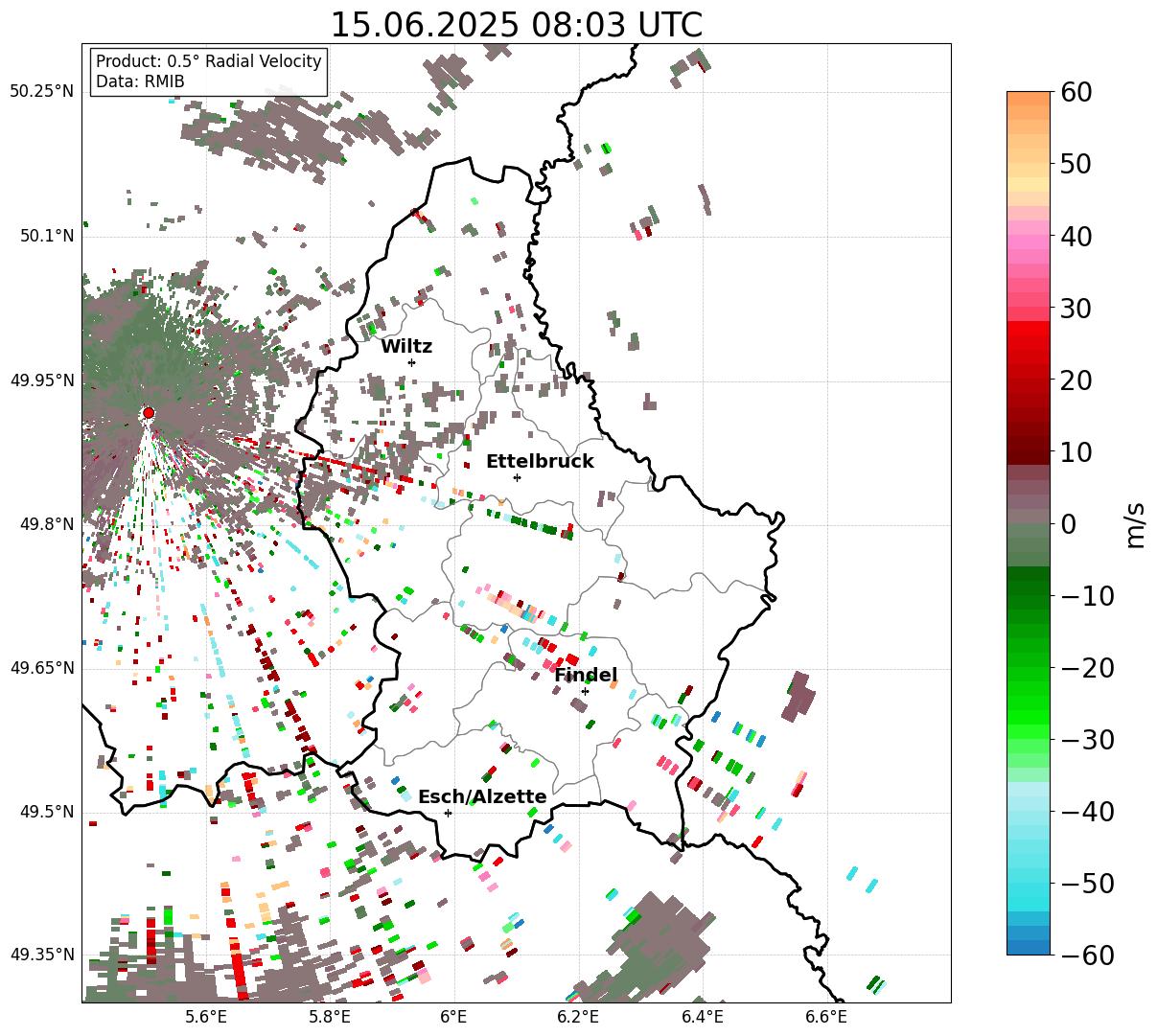This screenshot has height=1036, width=1157.
Task: Click the colorbar 50 tick label
Action: coord(1076,164)
